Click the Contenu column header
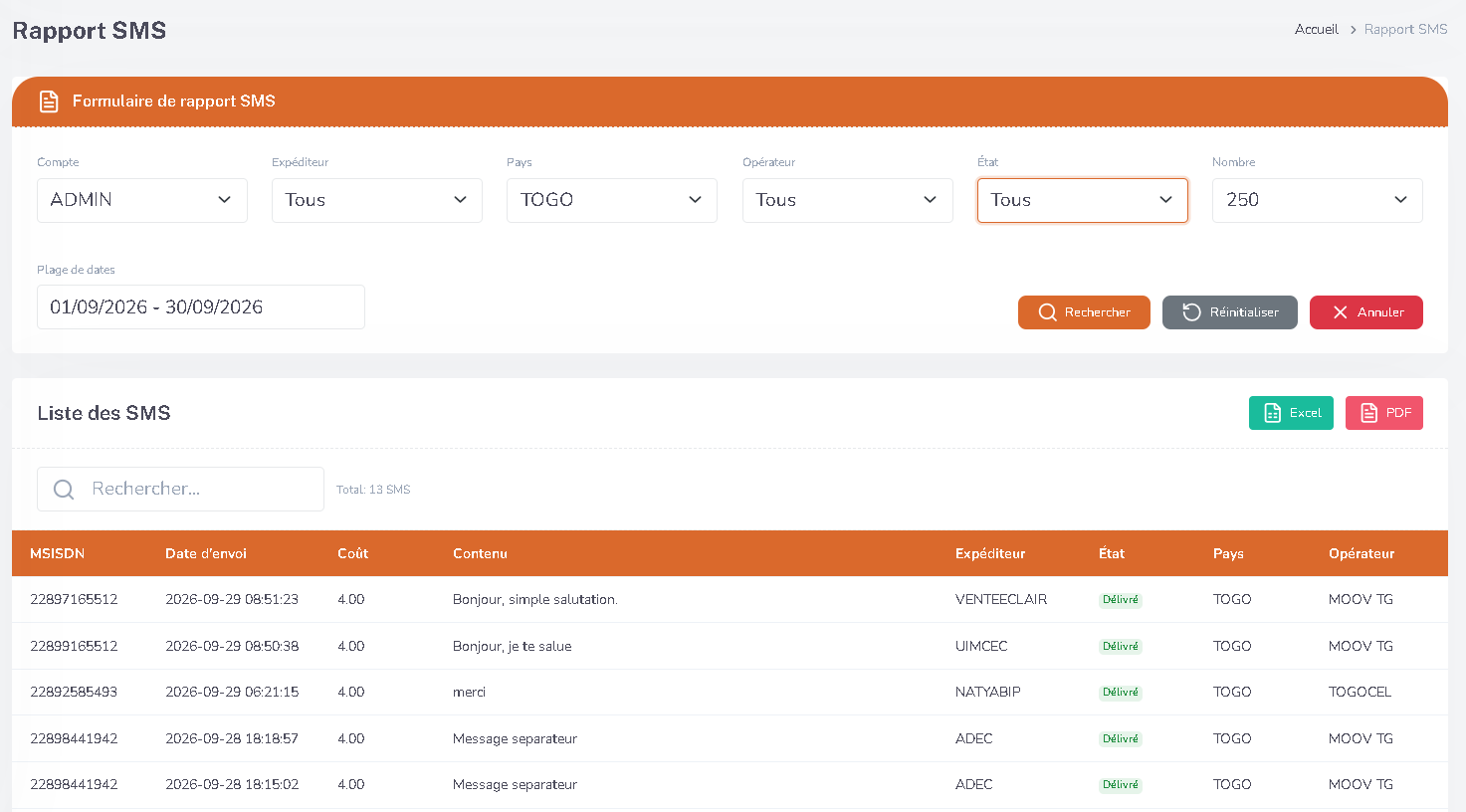1466x812 pixels. point(480,554)
